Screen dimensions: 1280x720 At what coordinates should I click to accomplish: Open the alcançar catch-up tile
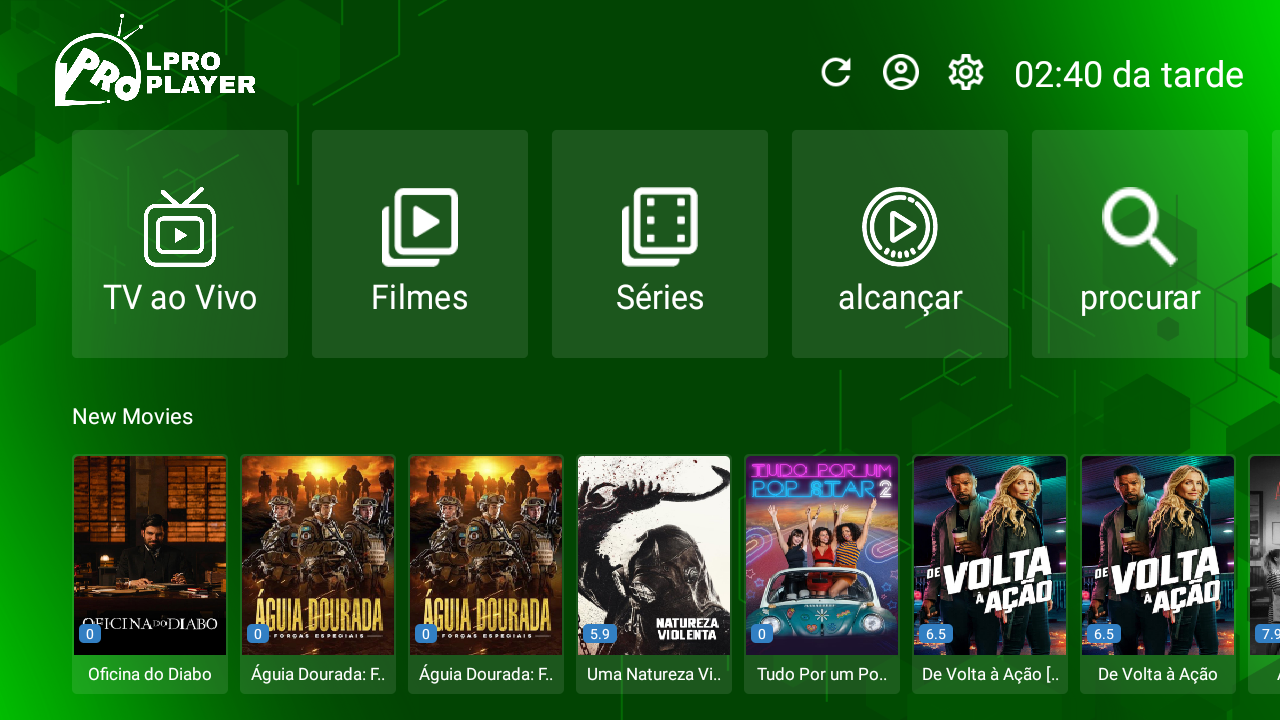point(900,244)
